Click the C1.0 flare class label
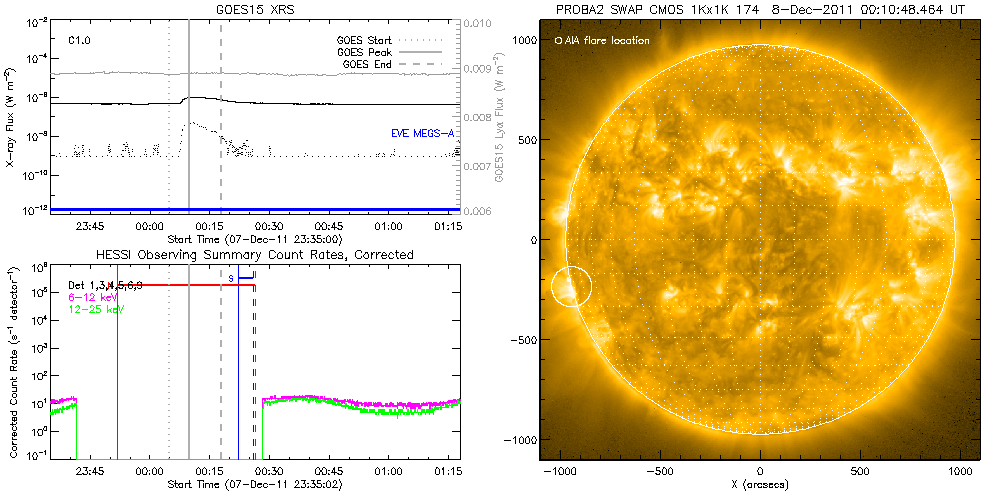Screen dimensions: 1000x500 [x=80, y=41]
